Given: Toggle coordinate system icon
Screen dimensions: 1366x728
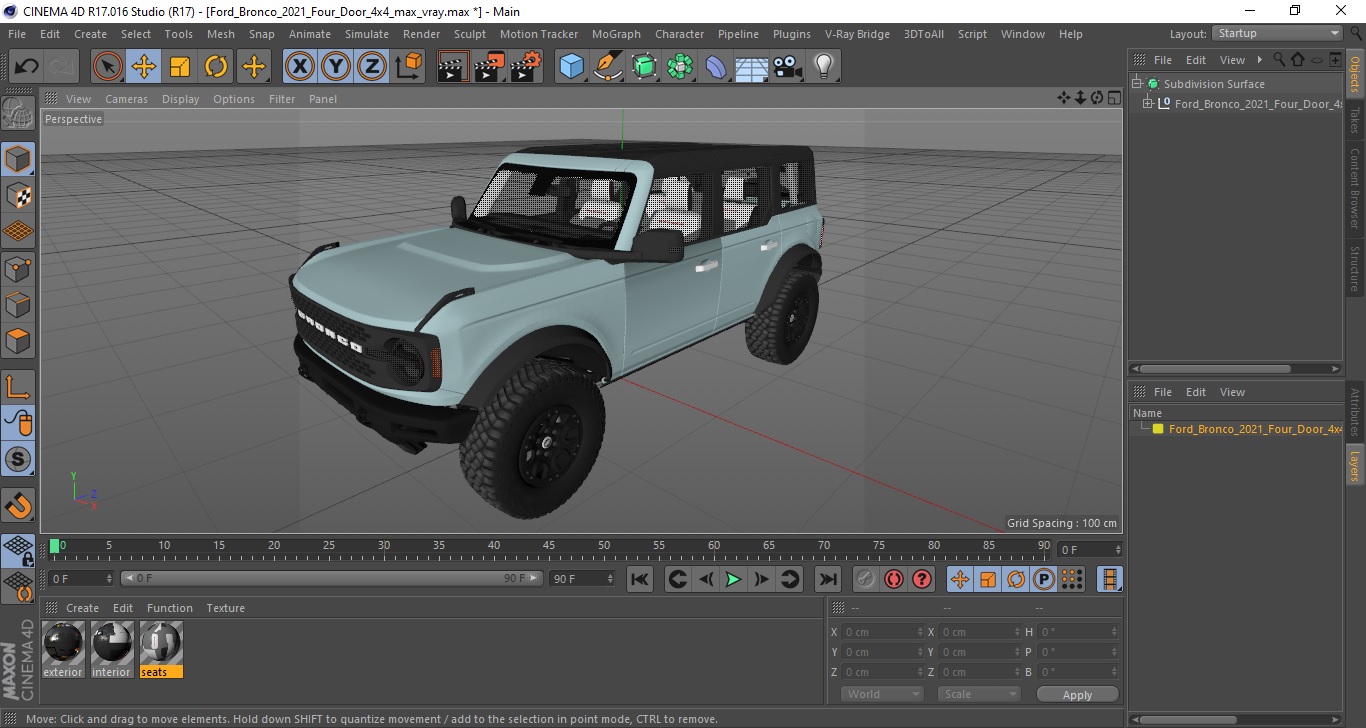Looking at the screenshot, I should [x=409, y=67].
